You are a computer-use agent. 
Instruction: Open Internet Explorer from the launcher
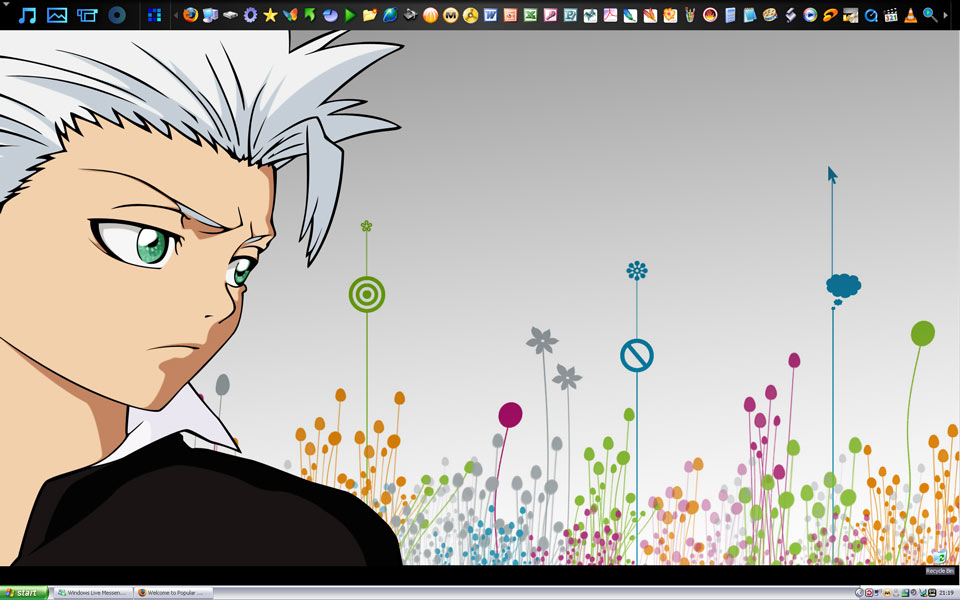(390, 15)
